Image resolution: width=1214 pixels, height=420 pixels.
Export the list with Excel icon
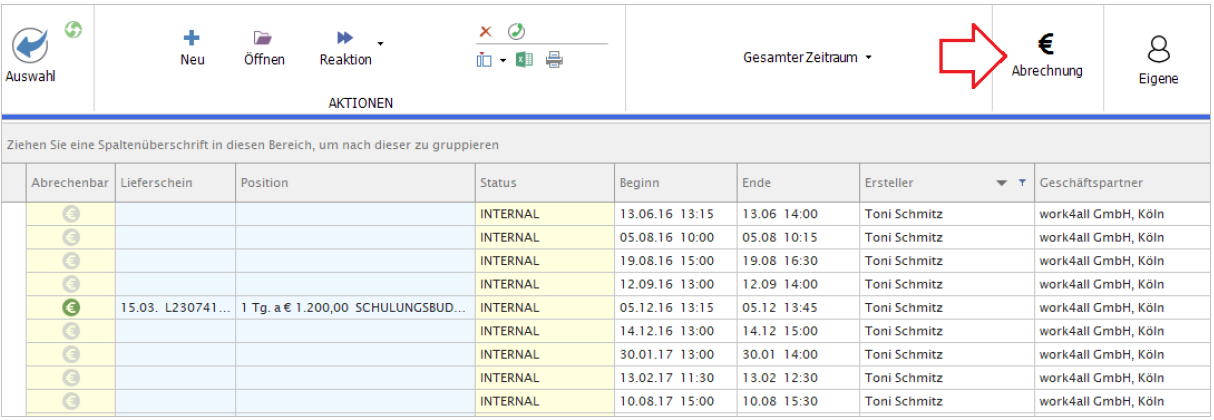(x=524, y=60)
